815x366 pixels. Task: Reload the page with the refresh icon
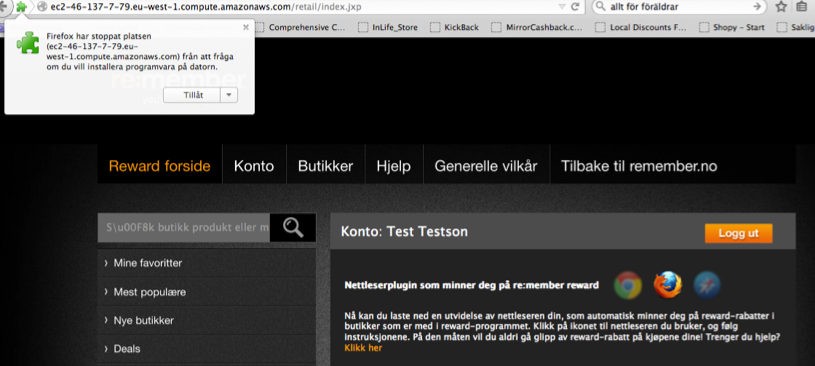[x=575, y=7]
